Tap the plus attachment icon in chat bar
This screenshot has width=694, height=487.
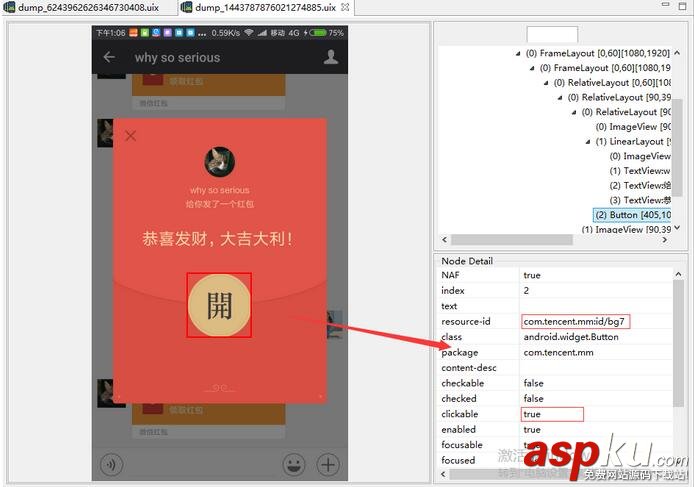coord(328,465)
